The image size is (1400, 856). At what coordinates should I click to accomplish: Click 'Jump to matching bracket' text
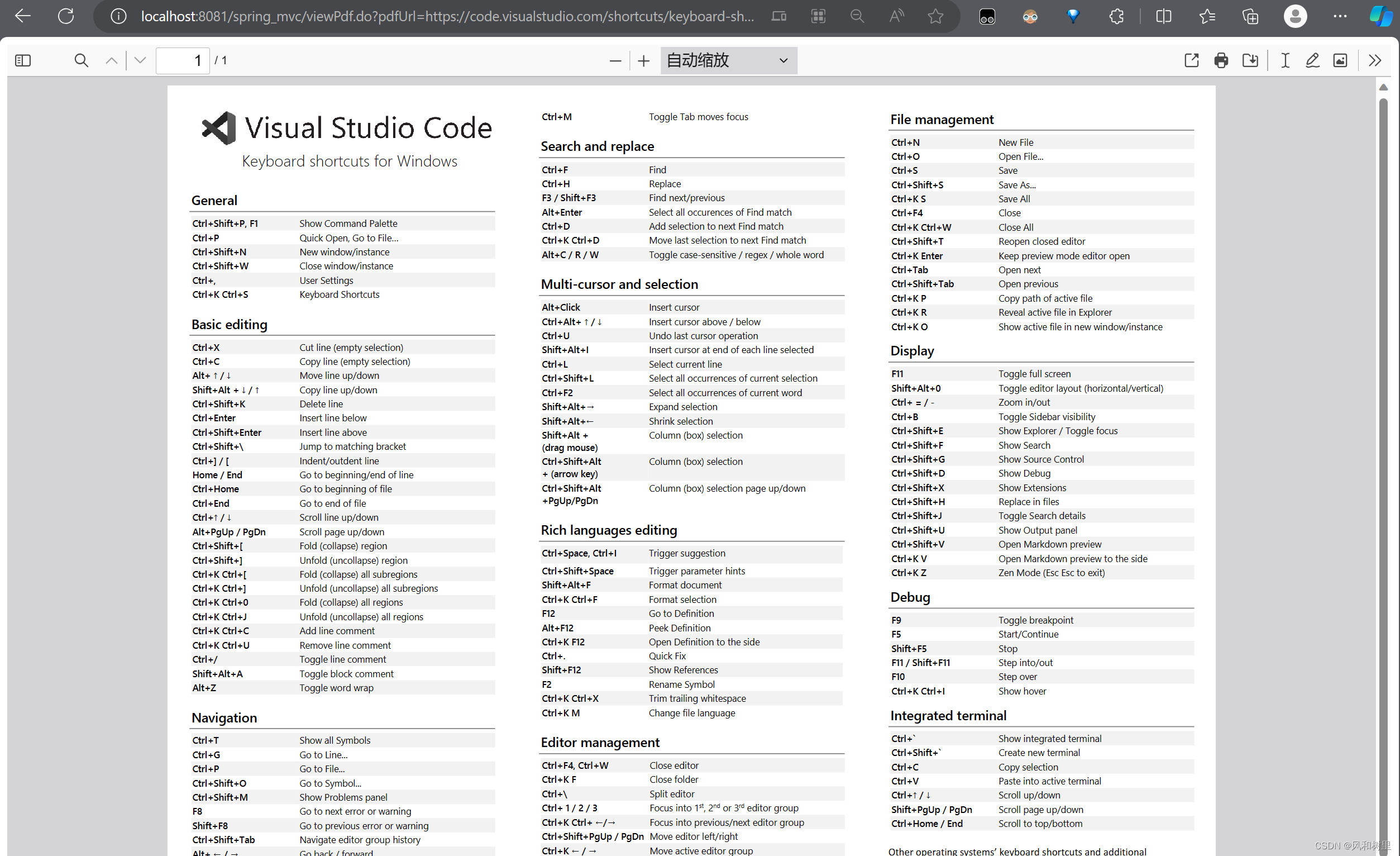pyautogui.click(x=353, y=446)
